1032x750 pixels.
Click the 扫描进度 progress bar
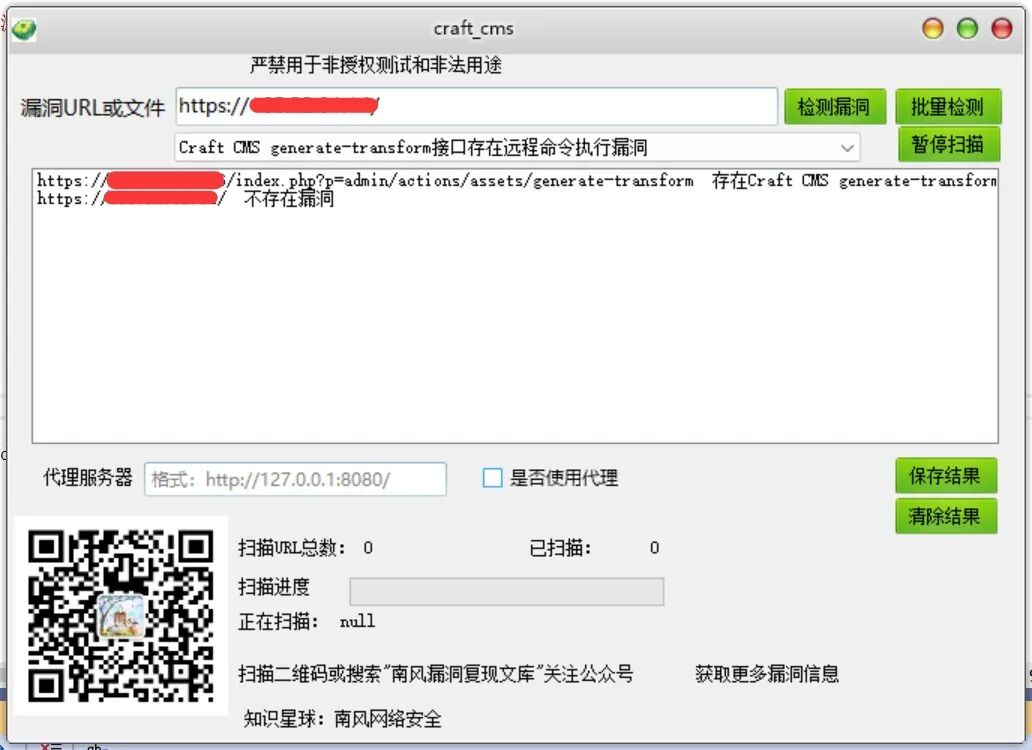[507, 591]
